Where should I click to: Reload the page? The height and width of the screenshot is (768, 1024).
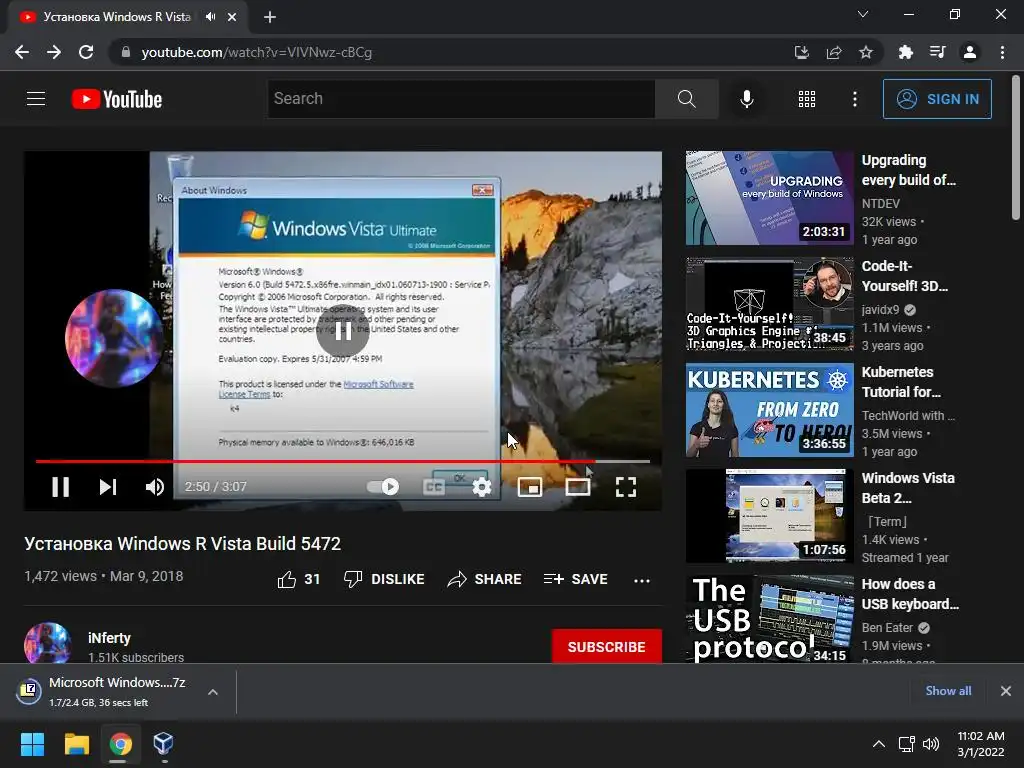86,52
